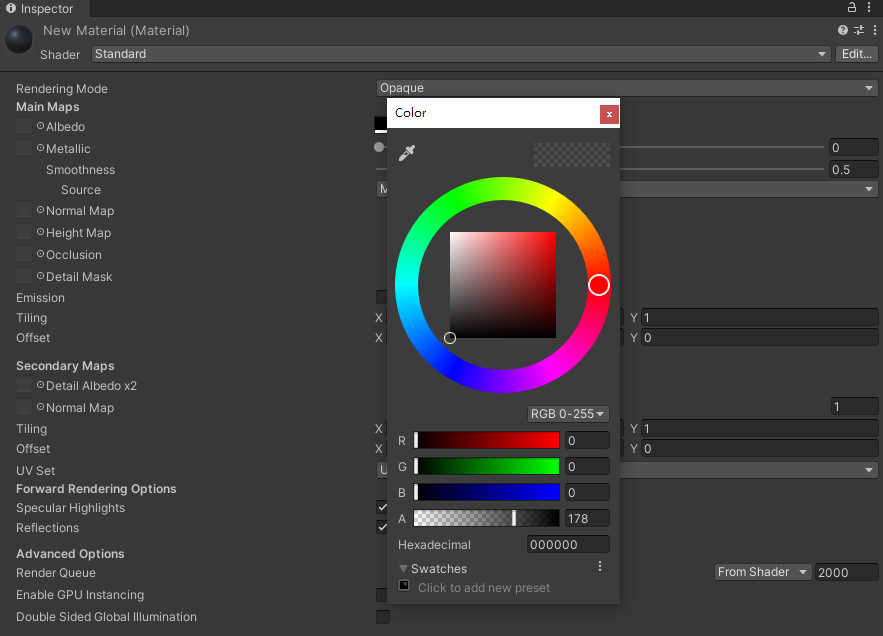Click the B value field
This screenshot has height=636, width=883.
coord(587,492)
